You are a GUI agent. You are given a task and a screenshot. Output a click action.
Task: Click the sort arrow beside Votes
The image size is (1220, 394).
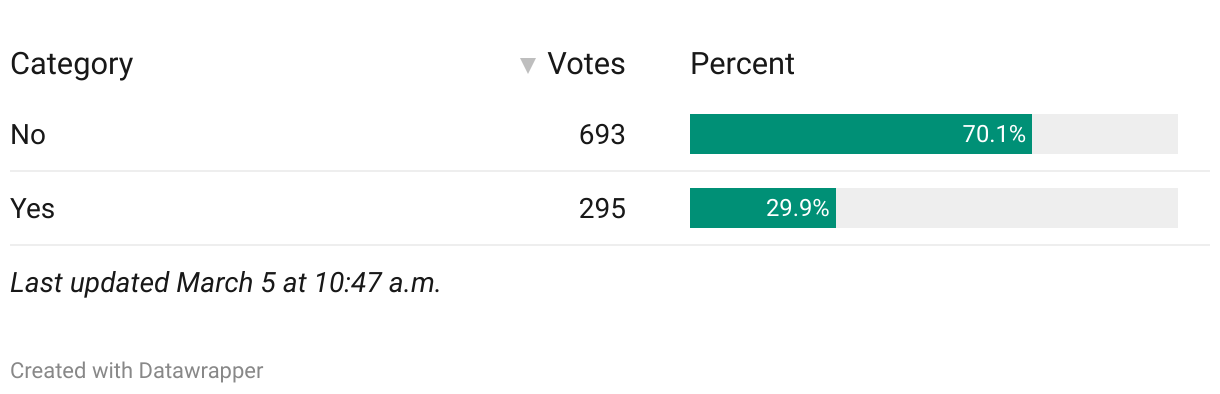click(x=528, y=66)
